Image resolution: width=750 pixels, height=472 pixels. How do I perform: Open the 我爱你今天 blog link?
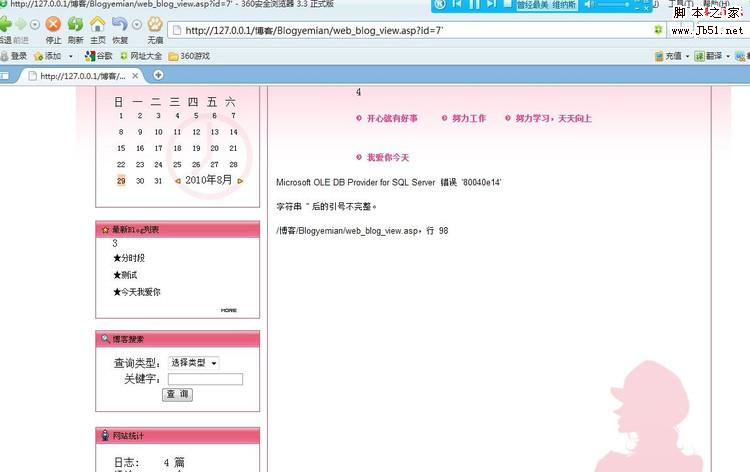(388, 157)
